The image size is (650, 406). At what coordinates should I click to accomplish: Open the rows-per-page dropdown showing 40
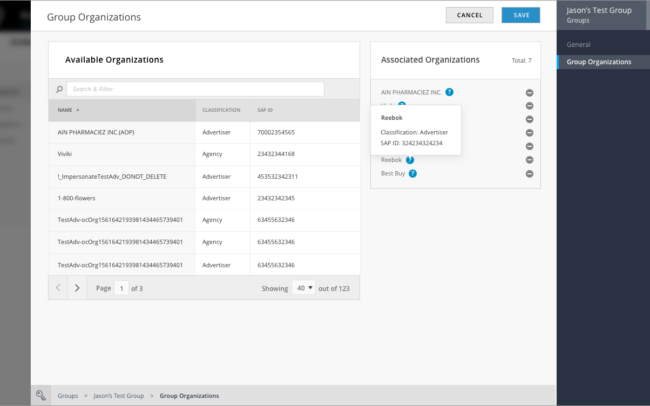point(303,288)
